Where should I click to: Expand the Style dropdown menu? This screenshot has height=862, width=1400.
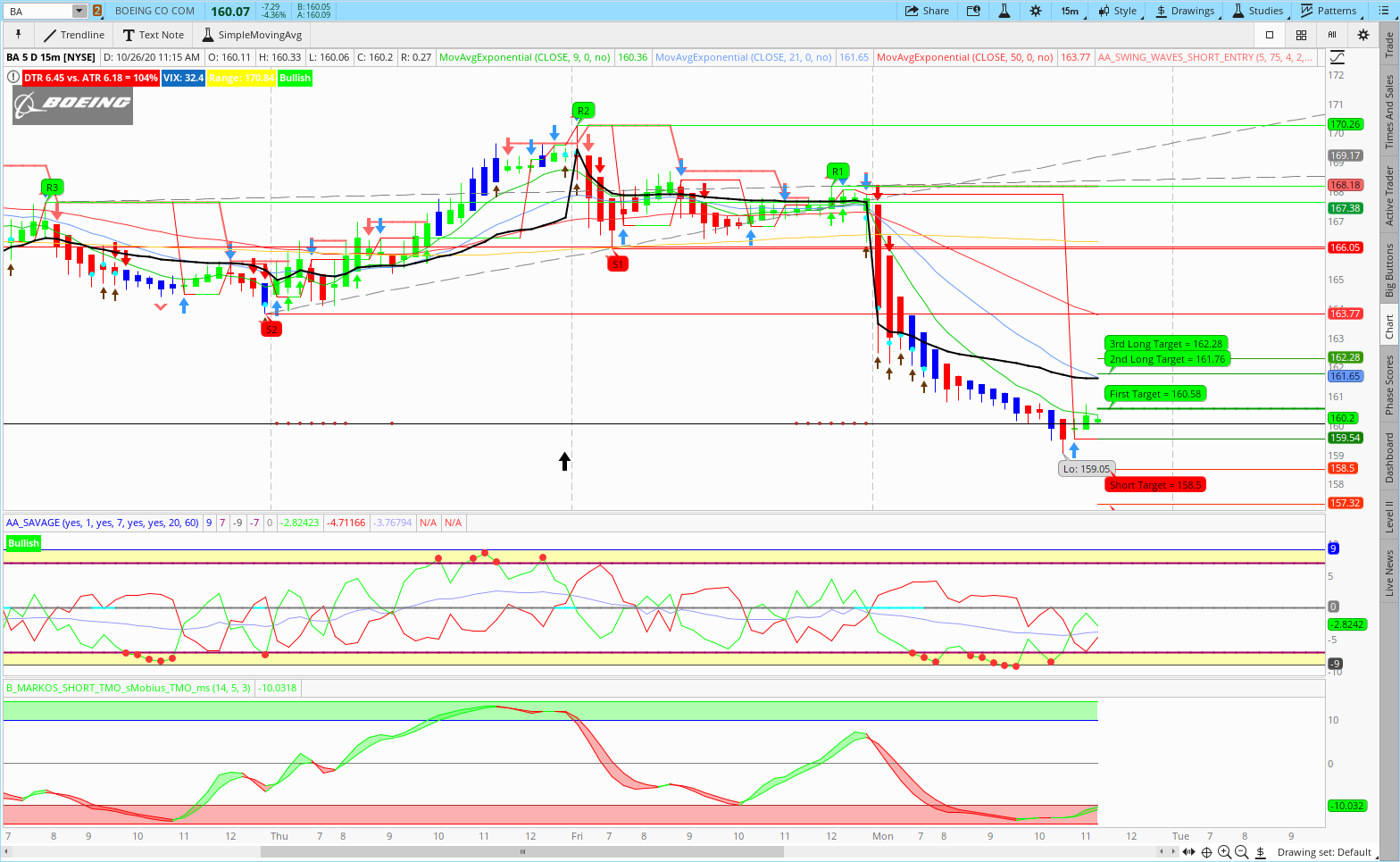click(1117, 11)
